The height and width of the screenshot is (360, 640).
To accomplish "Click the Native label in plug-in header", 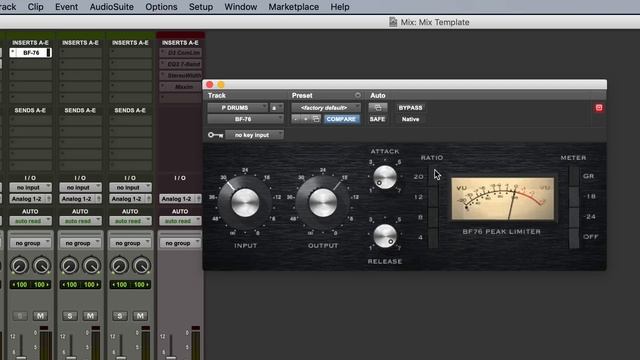I will (410, 119).
